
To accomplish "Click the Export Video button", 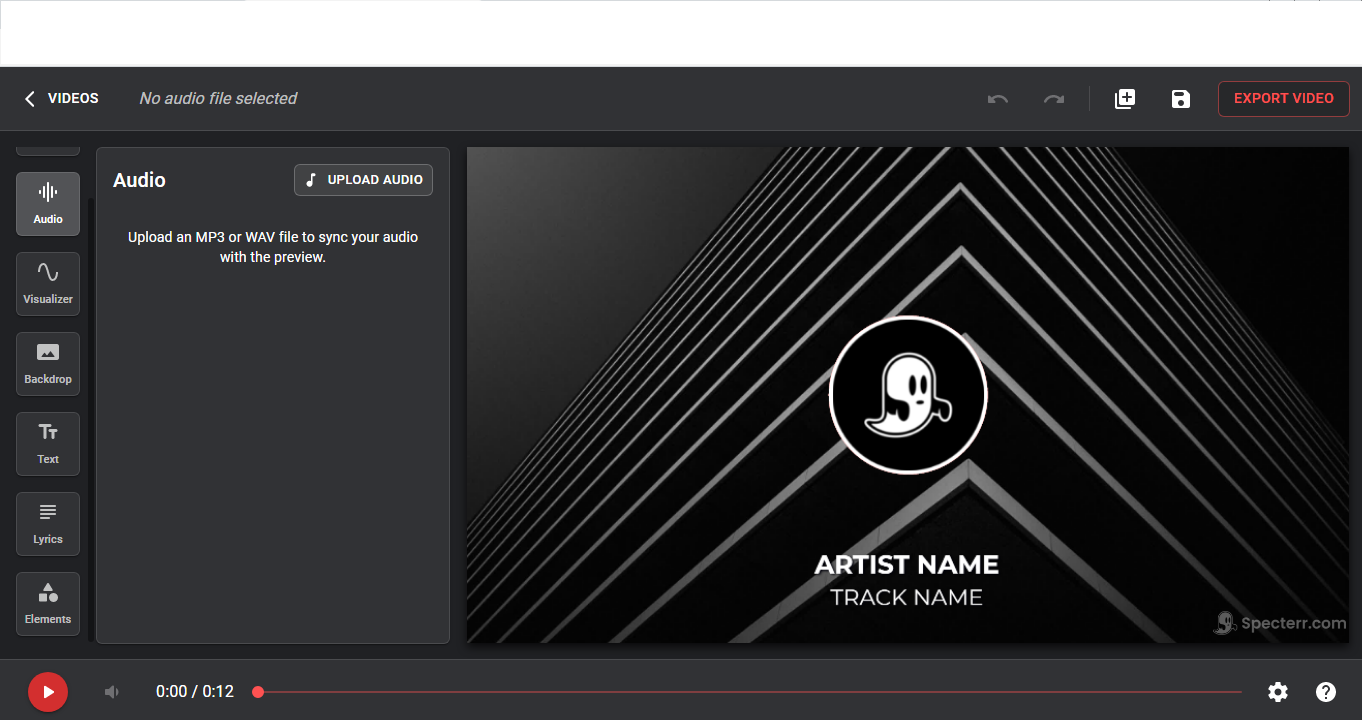I will [x=1284, y=99].
